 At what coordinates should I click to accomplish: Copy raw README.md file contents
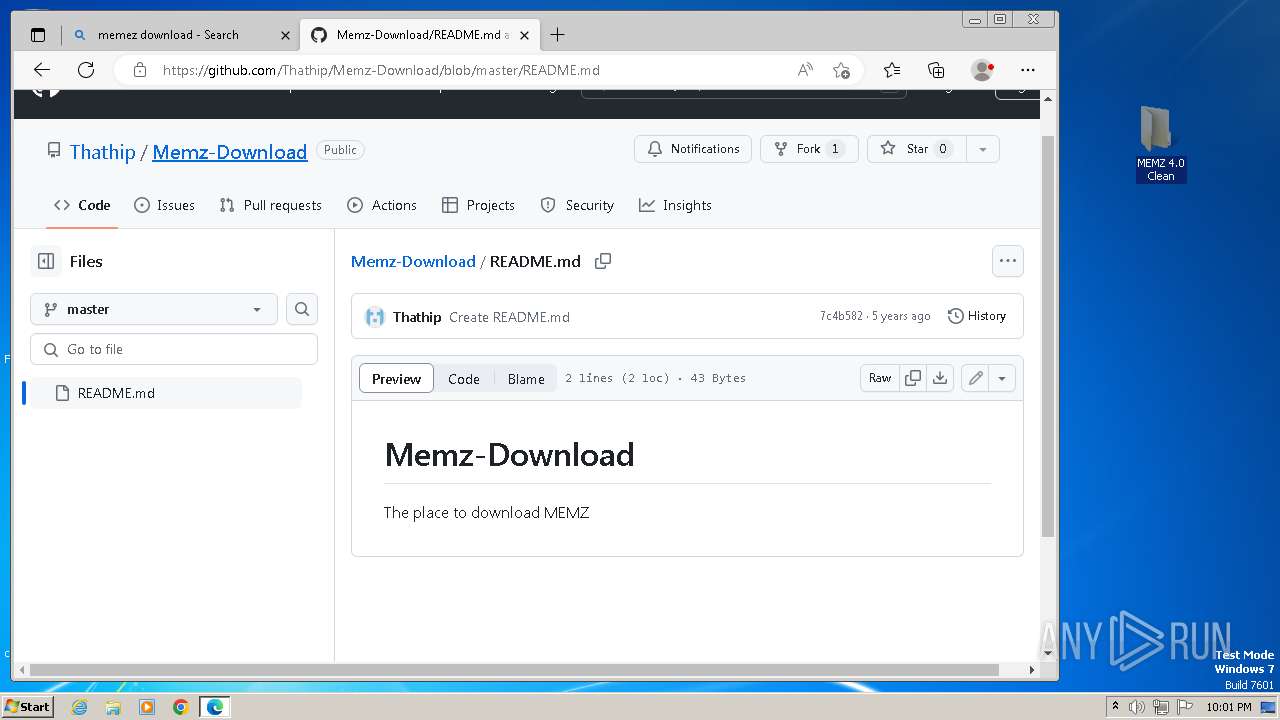click(x=912, y=378)
